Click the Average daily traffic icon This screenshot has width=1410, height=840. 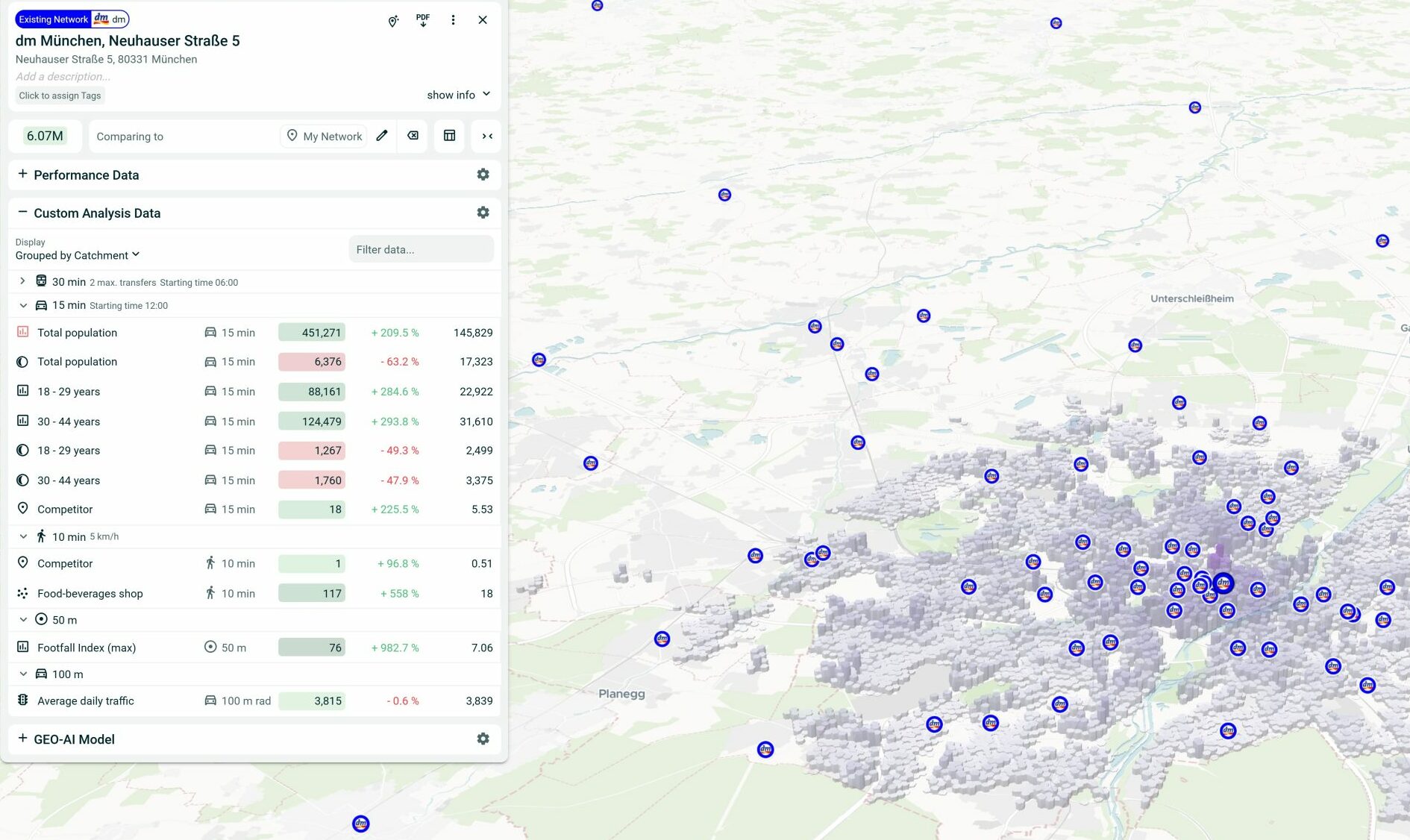click(22, 700)
